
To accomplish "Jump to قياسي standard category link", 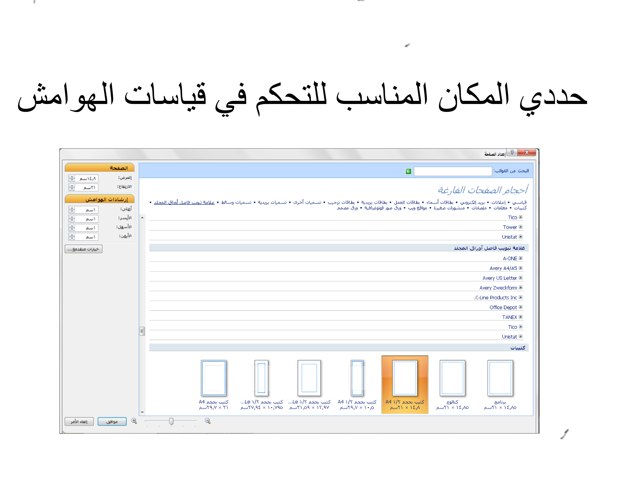I will pos(520,202).
